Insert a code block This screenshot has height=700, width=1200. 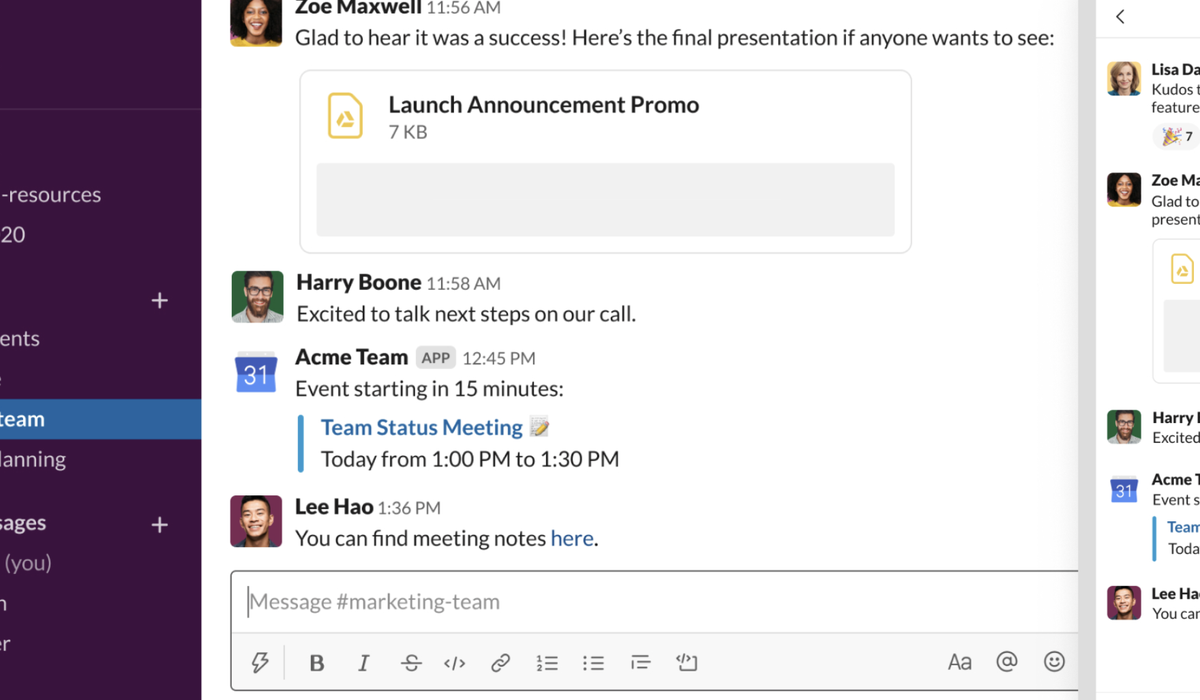[x=687, y=662]
